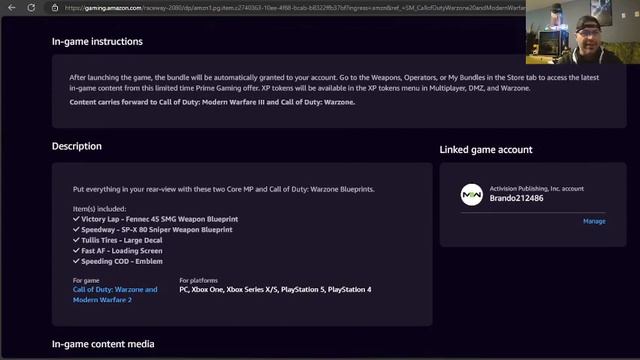Click Victory Lap Fennec 45 SMG item
The image size is (640, 360).
coord(160,219)
